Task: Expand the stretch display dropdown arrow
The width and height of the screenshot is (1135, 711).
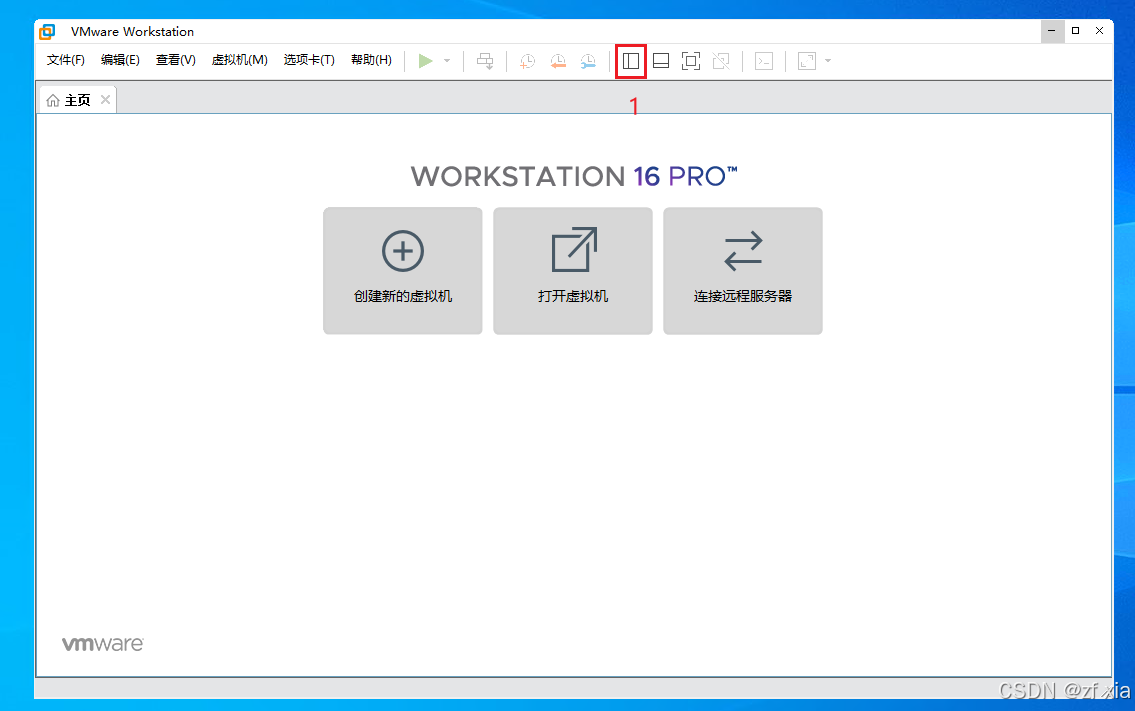Action: [x=828, y=61]
